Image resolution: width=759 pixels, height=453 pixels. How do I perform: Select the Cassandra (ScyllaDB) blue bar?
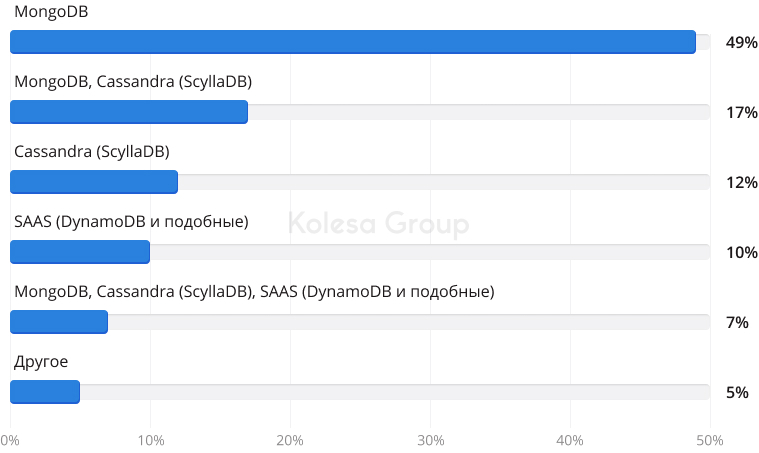[94, 182]
